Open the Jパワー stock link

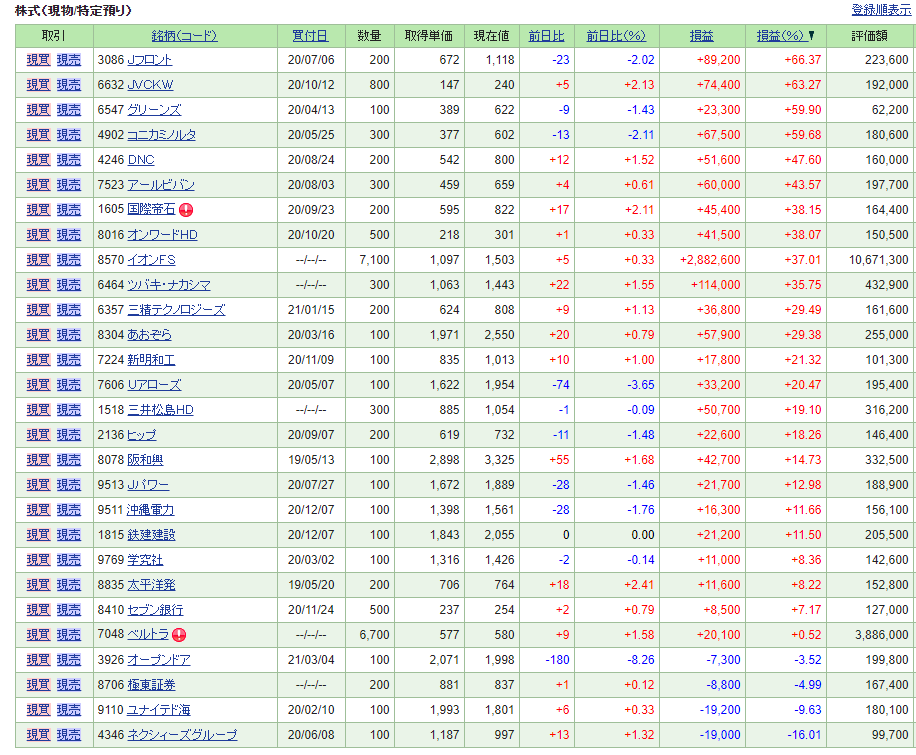[x=148, y=485]
